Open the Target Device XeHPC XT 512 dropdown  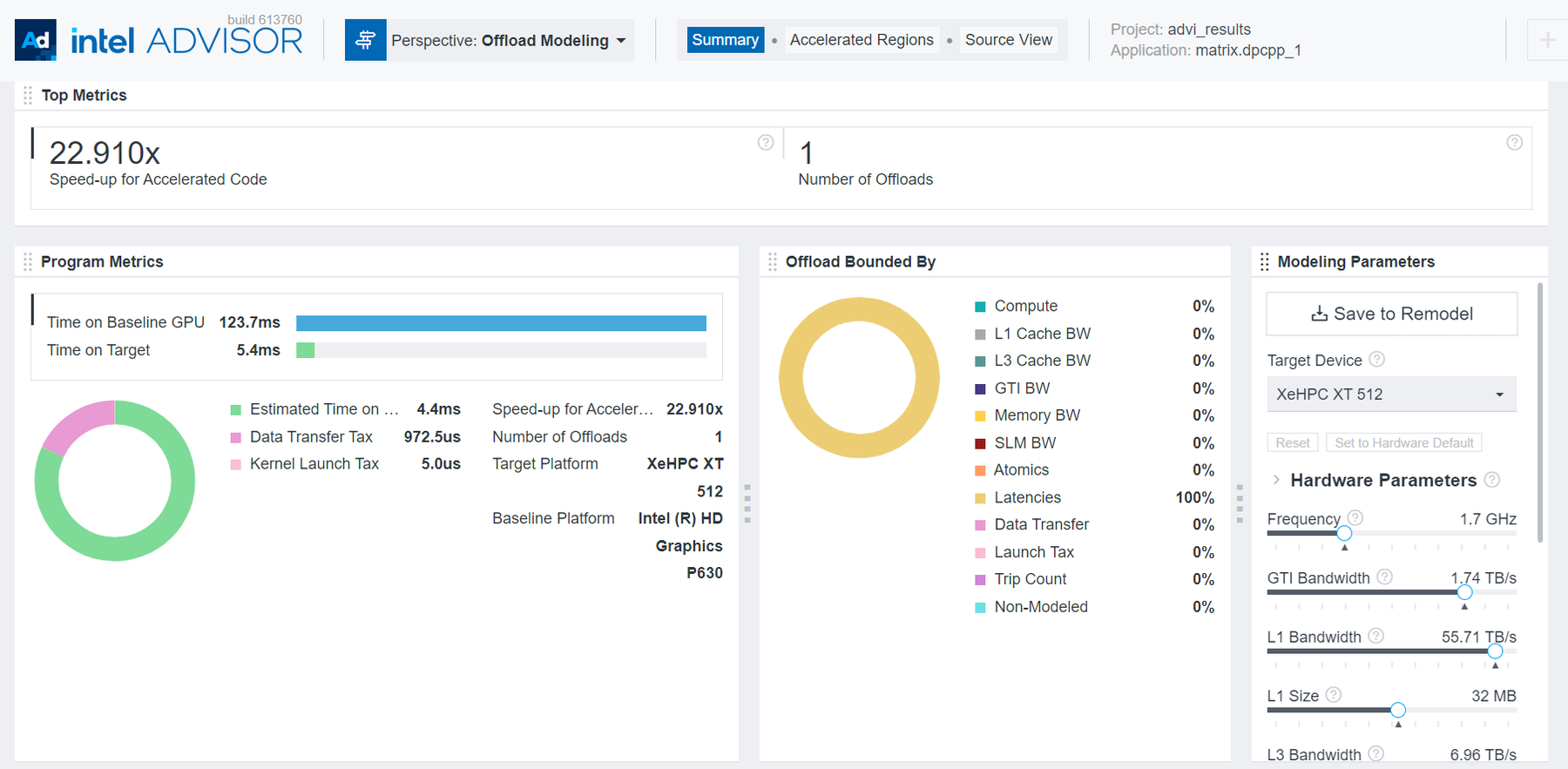1390,395
